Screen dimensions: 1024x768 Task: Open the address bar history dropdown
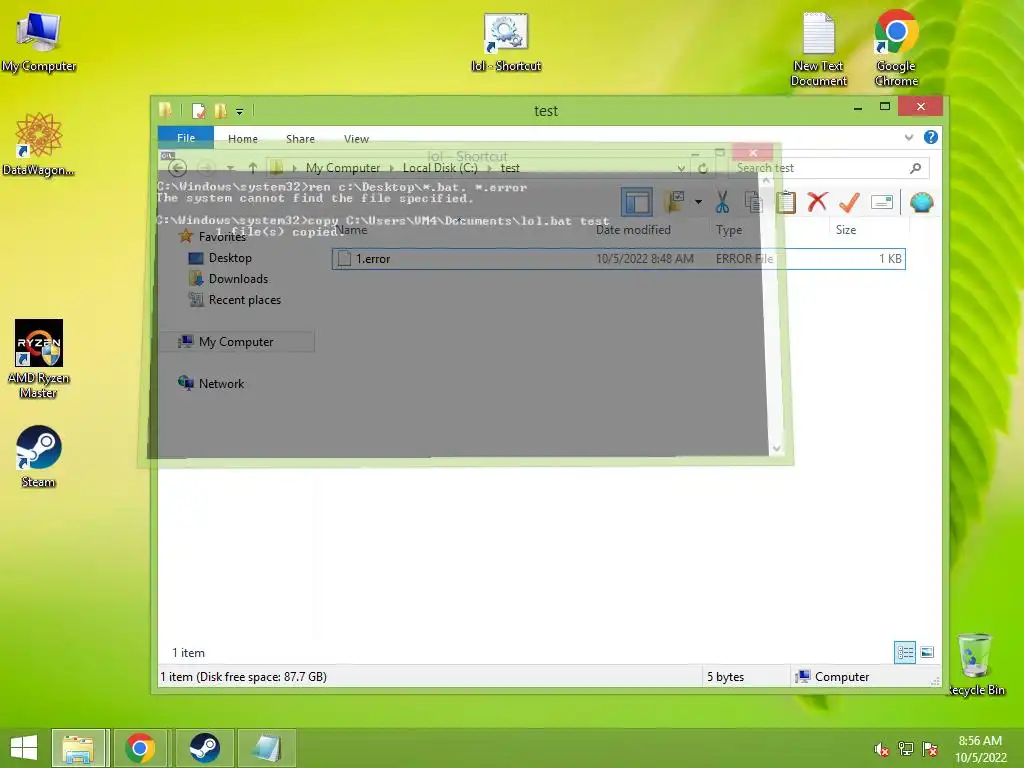tap(680, 168)
